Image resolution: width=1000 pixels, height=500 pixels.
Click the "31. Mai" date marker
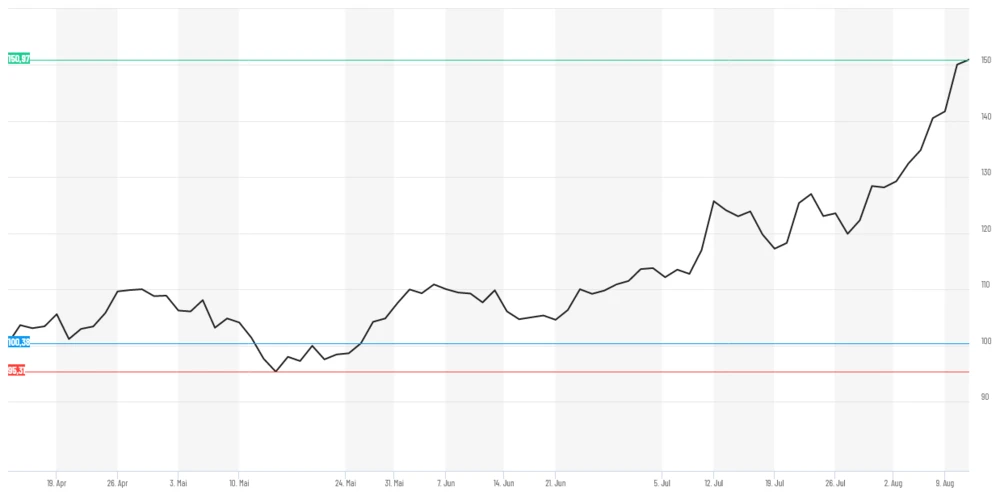(393, 481)
